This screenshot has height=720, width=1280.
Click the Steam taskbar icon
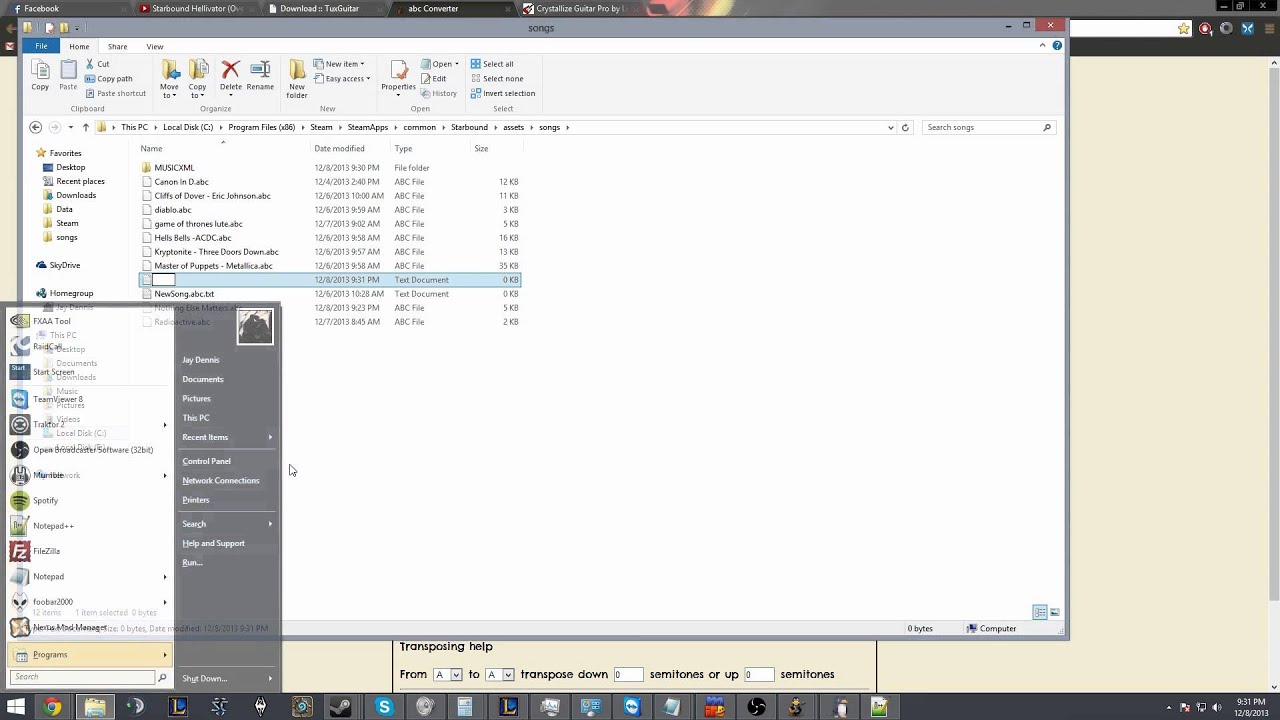[x=341, y=707]
